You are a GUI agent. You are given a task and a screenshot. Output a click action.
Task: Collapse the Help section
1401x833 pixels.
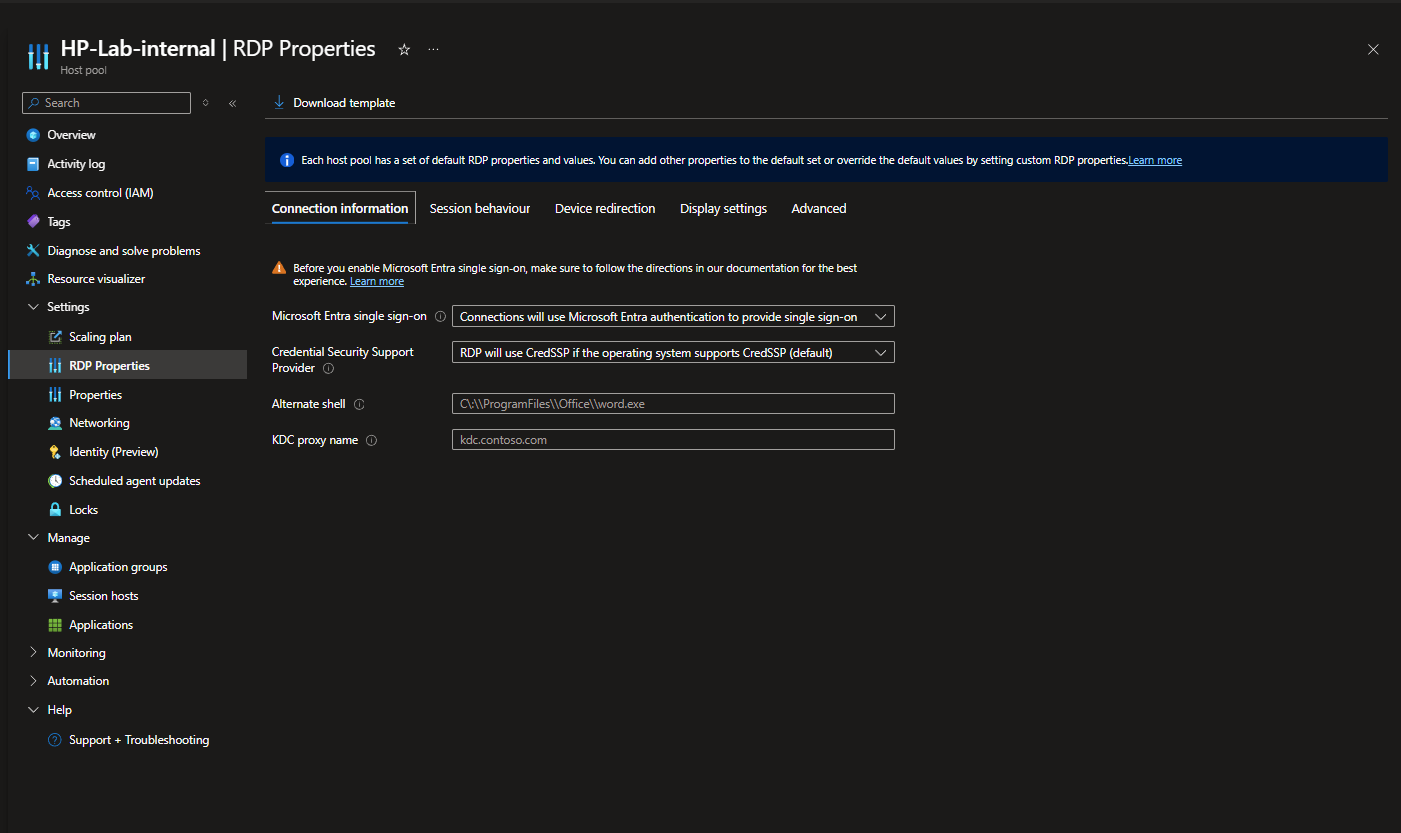click(x=33, y=710)
